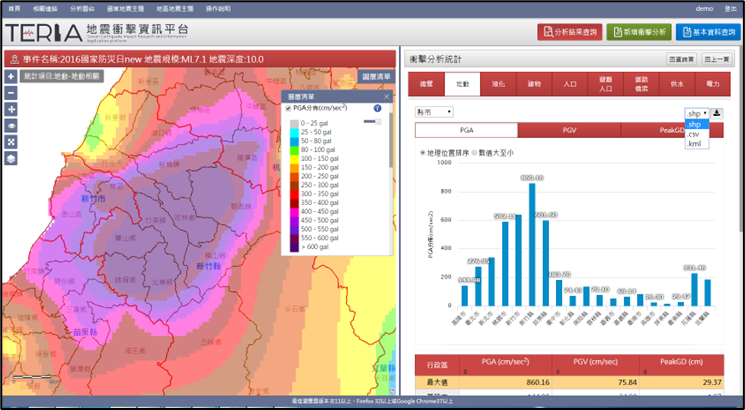The image size is (745, 410).
Task: Click the full-extent expand map icon
Action: click(10, 142)
